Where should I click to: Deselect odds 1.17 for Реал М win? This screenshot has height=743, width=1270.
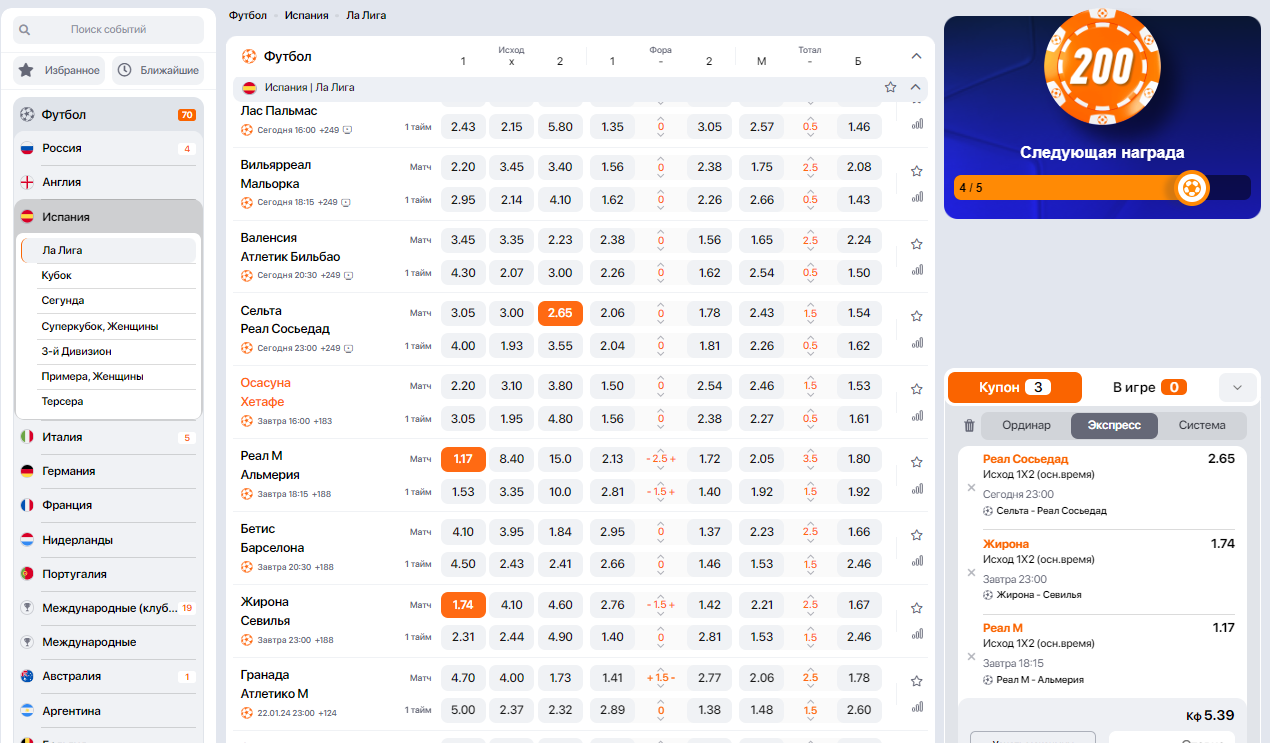(463, 459)
